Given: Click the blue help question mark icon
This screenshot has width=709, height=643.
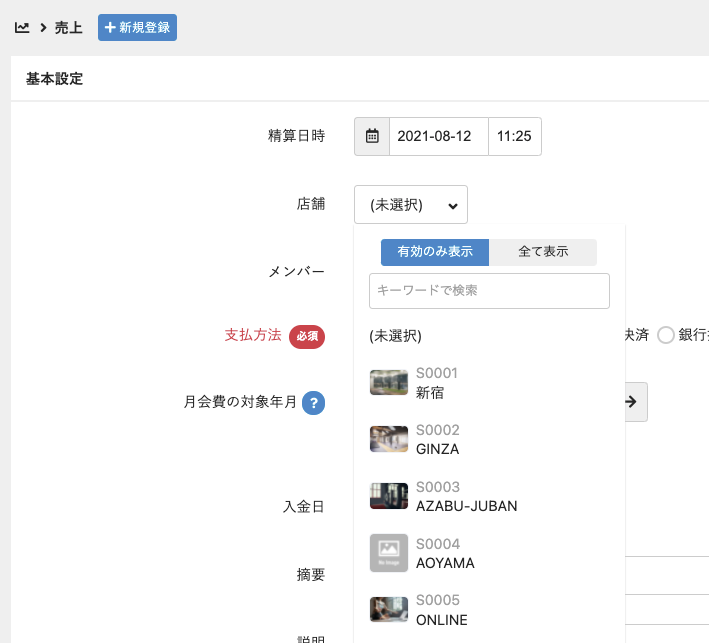Looking at the screenshot, I should click(313, 403).
